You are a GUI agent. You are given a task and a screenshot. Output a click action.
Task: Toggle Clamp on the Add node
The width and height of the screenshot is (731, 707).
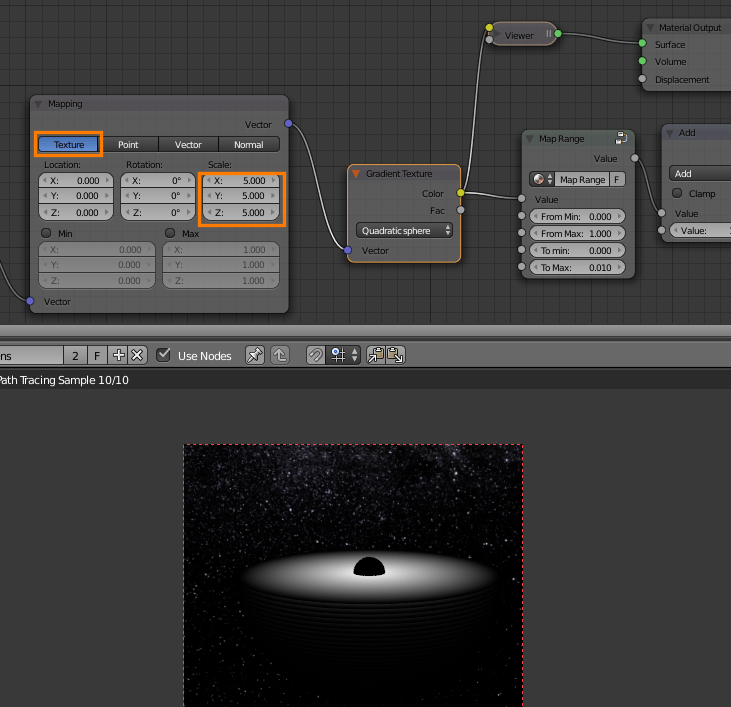[x=677, y=193]
